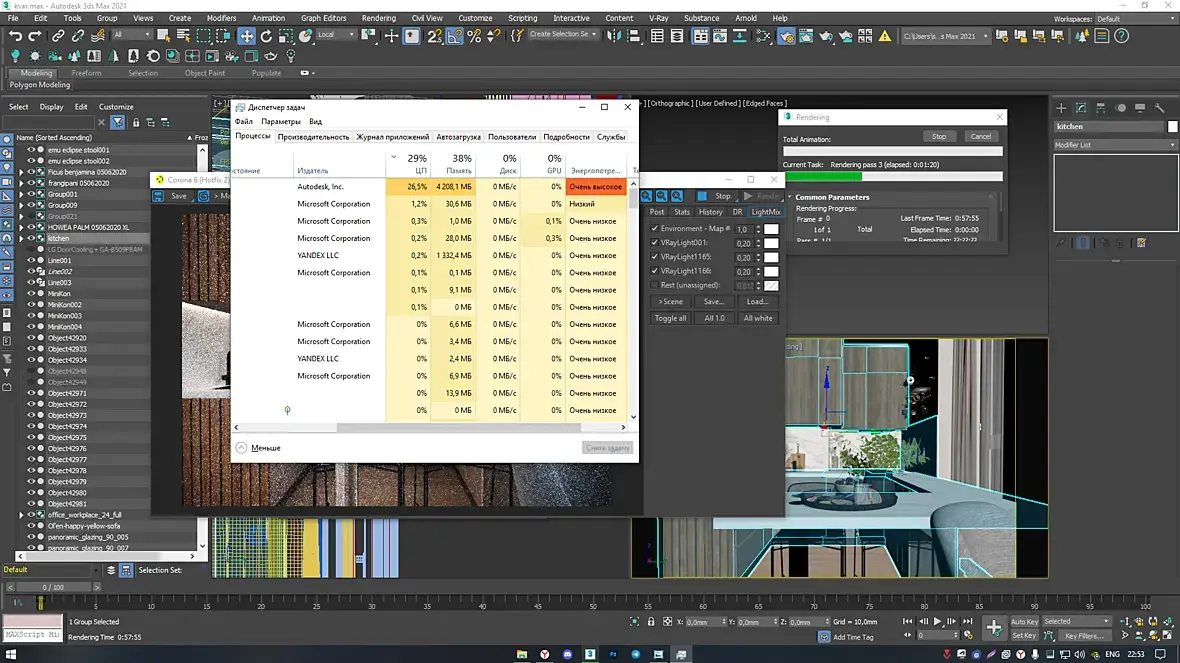Toggle the Angle Snap icon

tap(455, 35)
